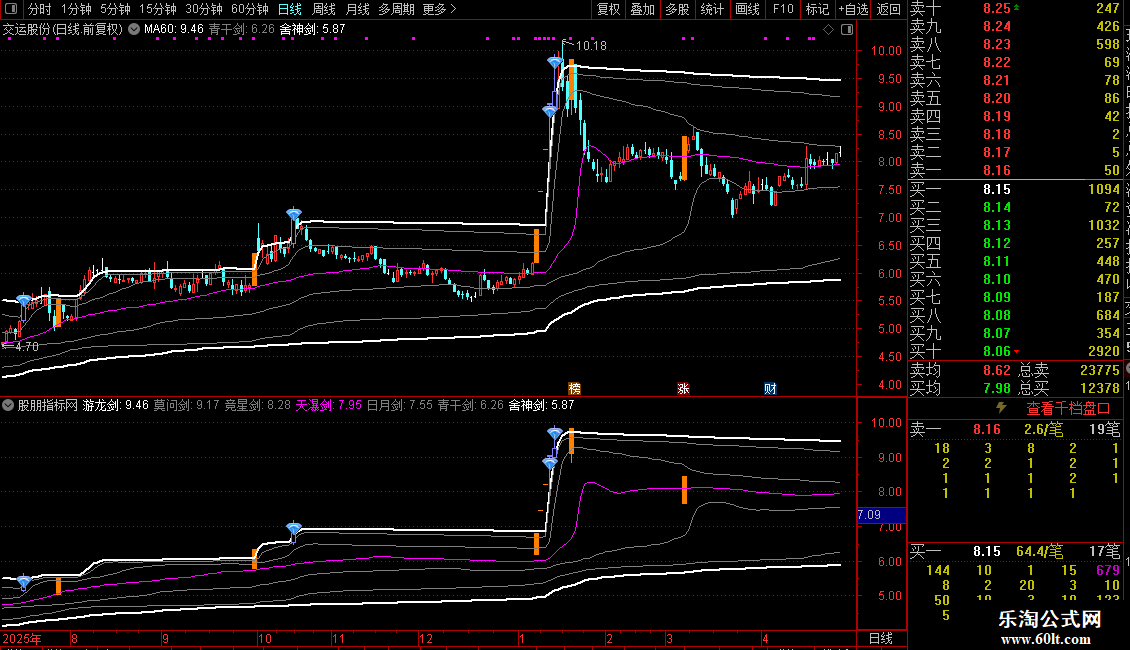Click 竟星剑: 8.28 indicator label
Image resolution: width=1130 pixels, height=650 pixels.
coord(257,405)
